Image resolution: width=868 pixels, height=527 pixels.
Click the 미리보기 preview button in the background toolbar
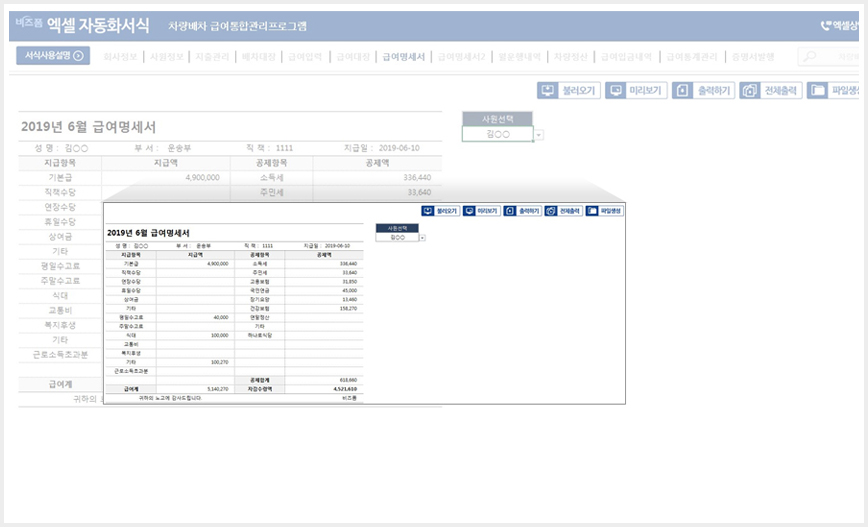[636, 90]
